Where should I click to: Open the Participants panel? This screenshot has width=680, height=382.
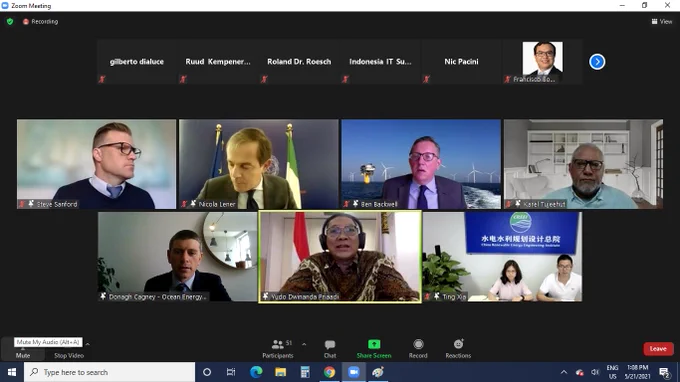(278, 349)
